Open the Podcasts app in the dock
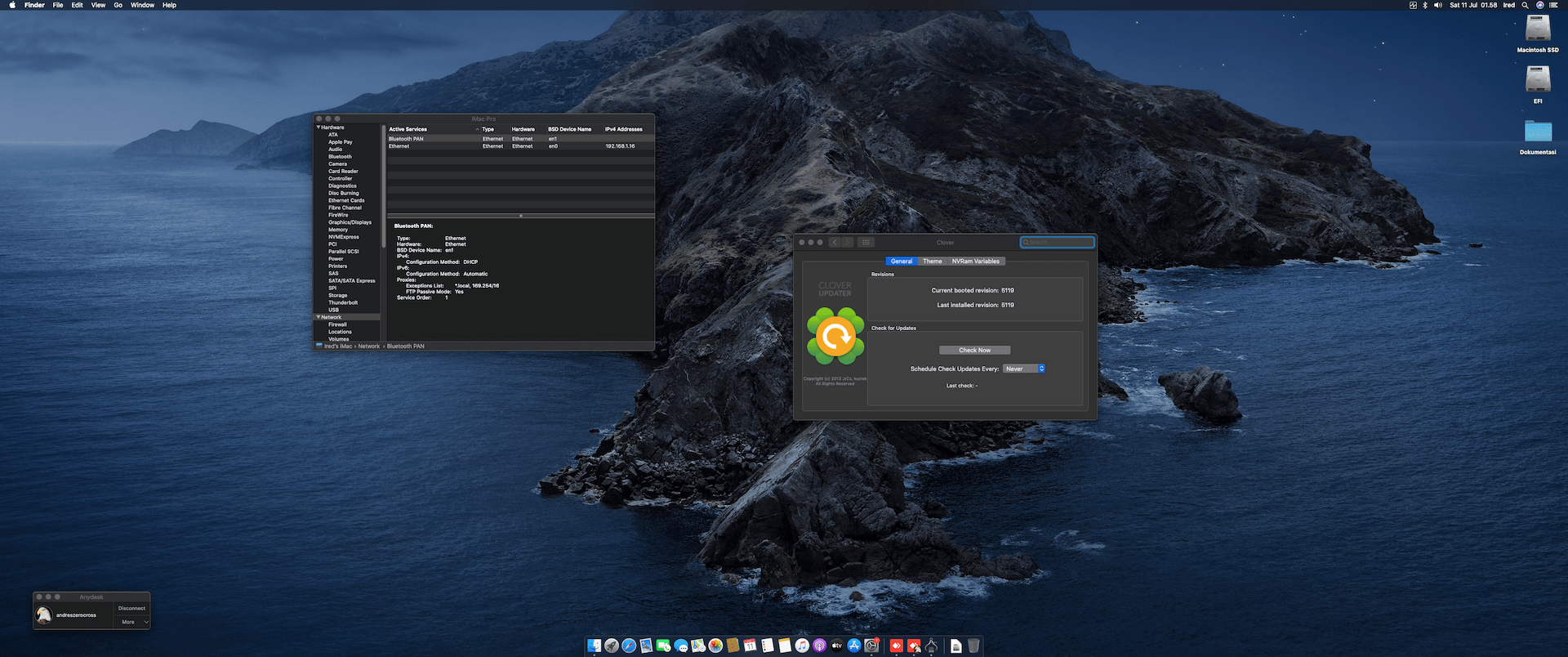The image size is (1568, 657). [820, 646]
